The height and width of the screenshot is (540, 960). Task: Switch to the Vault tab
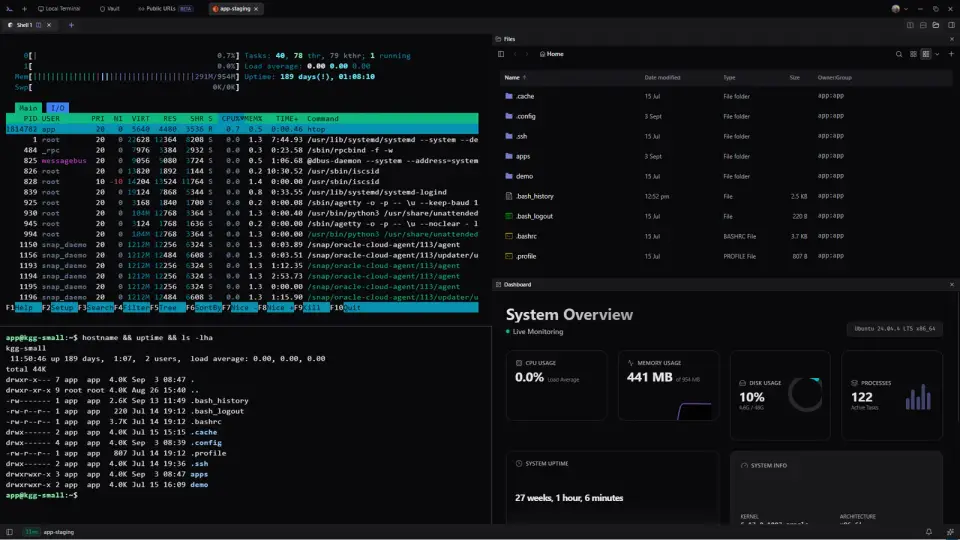(x=110, y=9)
